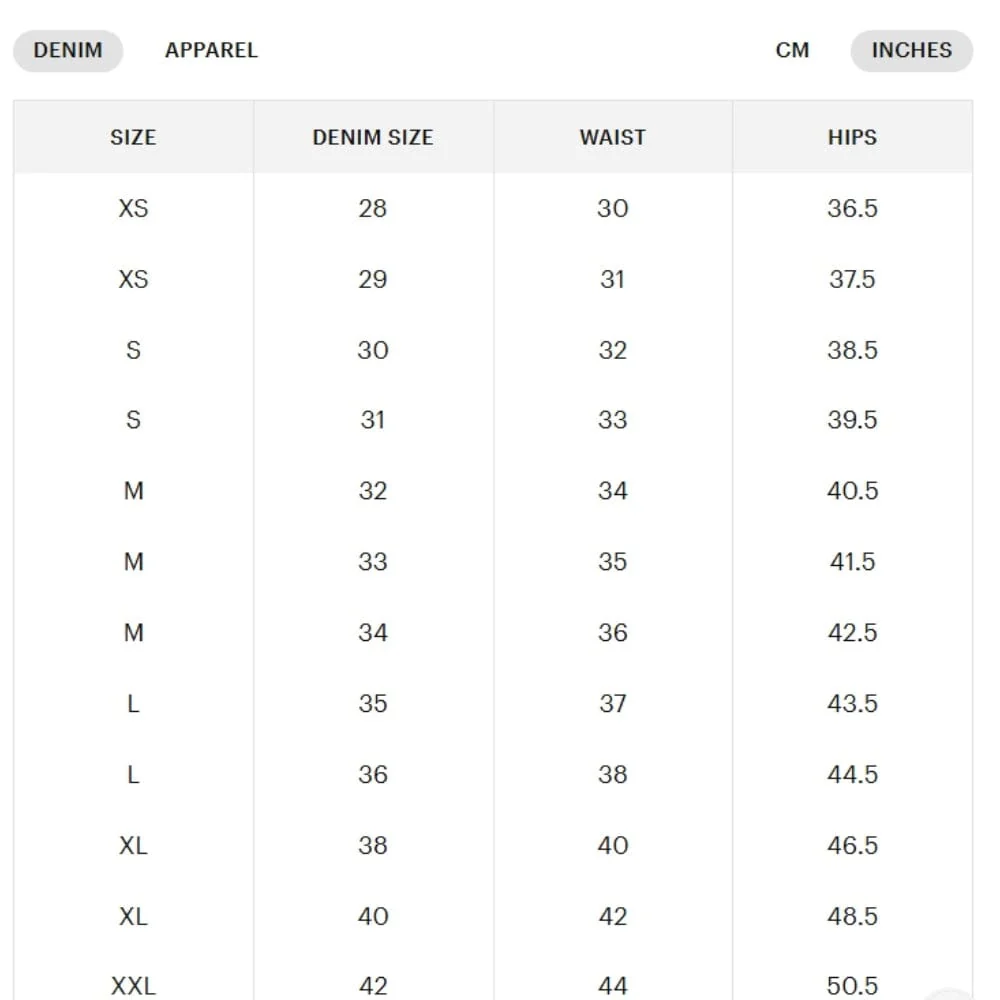This screenshot has height=1000, width=1000.
Task: Click hips value 44.5
Action: (852, 774)
